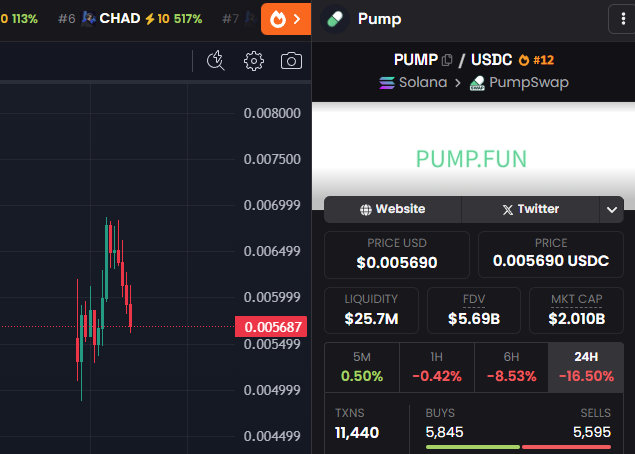Click the PRICE USD $0.005690 box

tap(397, 255)
